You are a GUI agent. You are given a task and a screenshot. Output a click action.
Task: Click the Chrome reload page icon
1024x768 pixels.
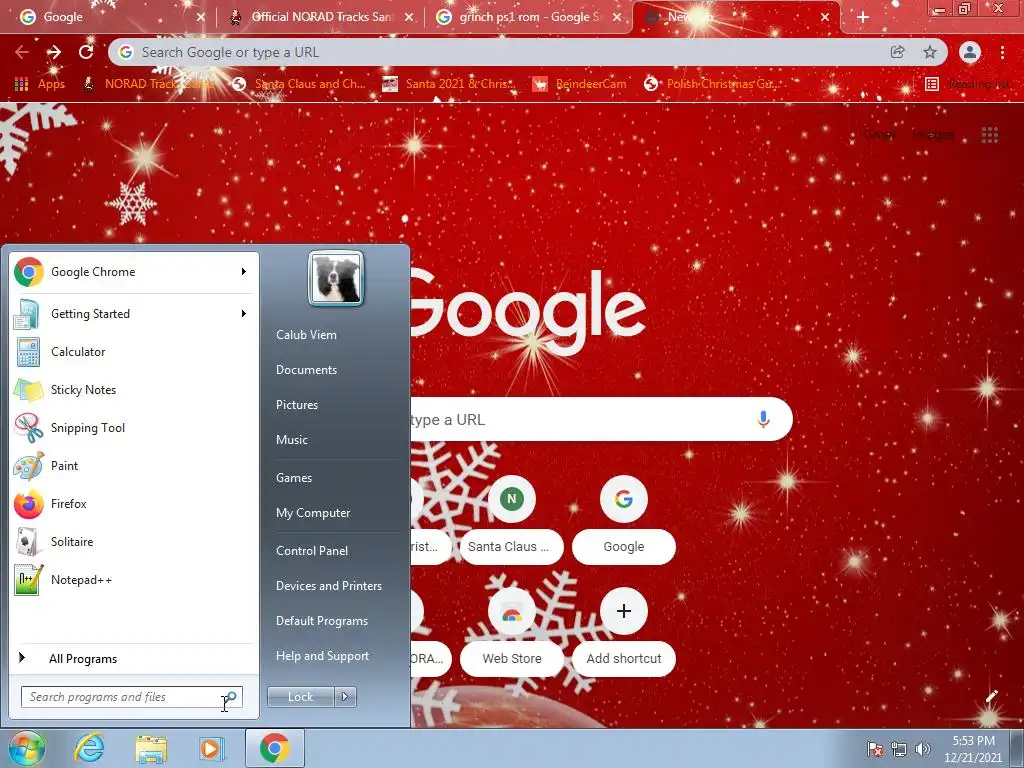click(86, 52)
